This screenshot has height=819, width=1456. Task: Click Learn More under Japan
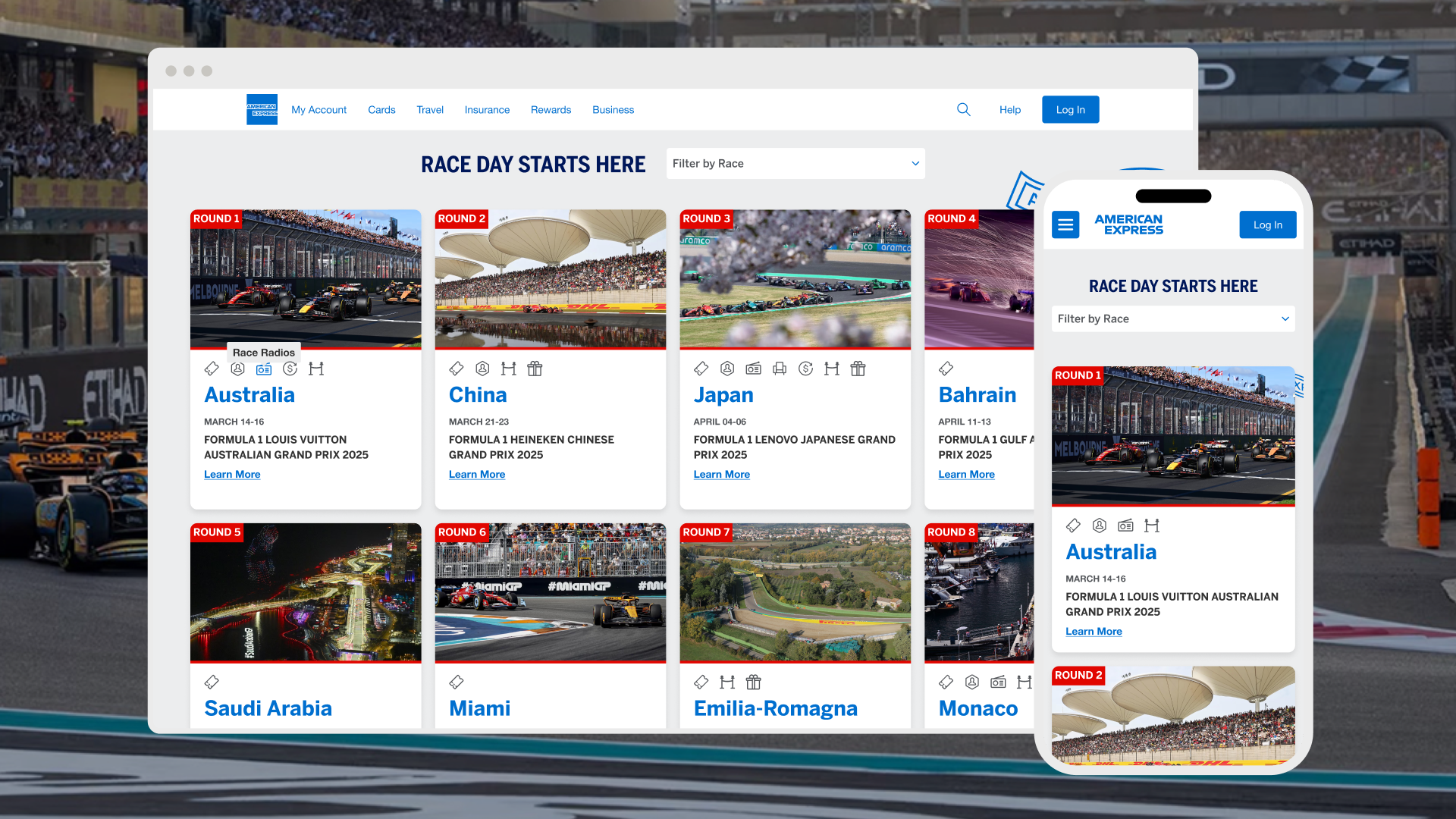pyautogui.click(x=721, y=475)
